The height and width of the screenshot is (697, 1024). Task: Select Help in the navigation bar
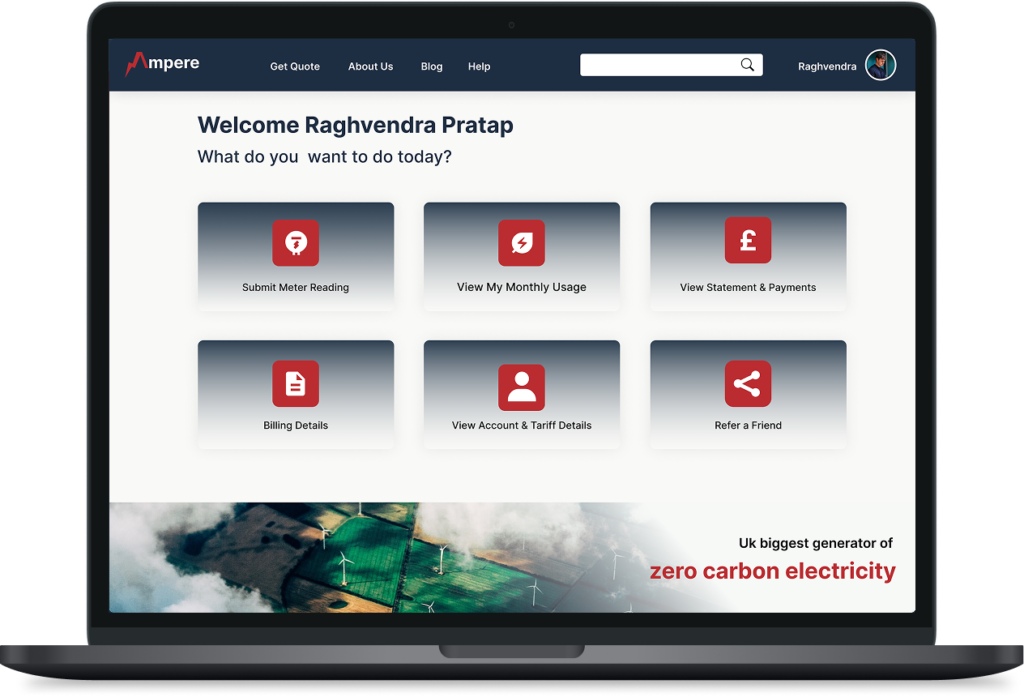pos(479,67)
